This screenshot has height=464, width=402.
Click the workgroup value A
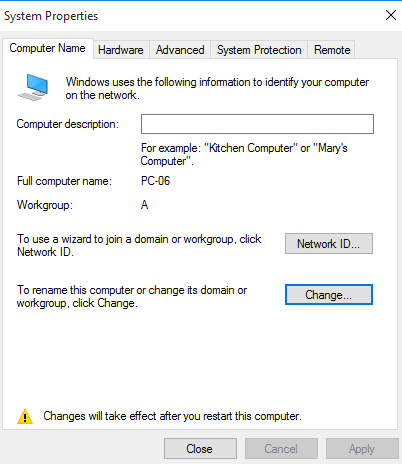(144, 205)
